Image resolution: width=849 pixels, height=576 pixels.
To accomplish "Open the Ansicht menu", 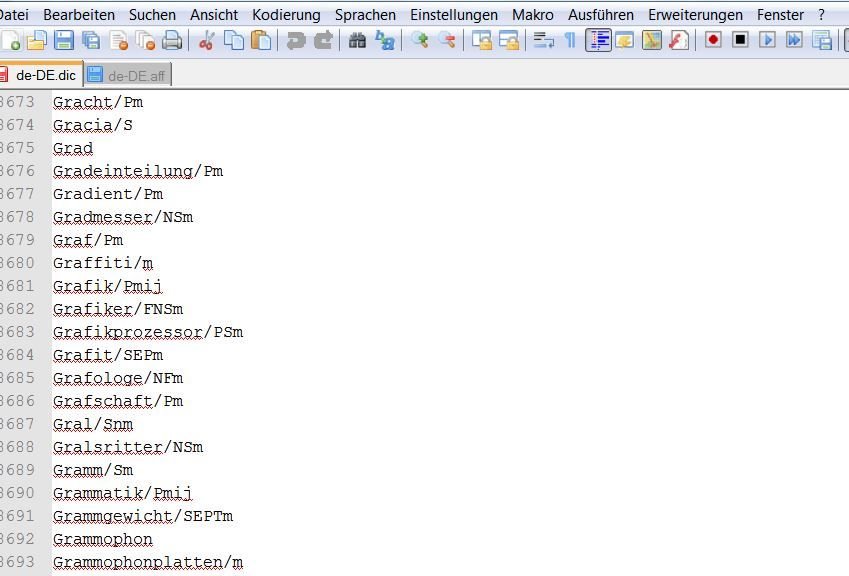I will coord(214,15).
